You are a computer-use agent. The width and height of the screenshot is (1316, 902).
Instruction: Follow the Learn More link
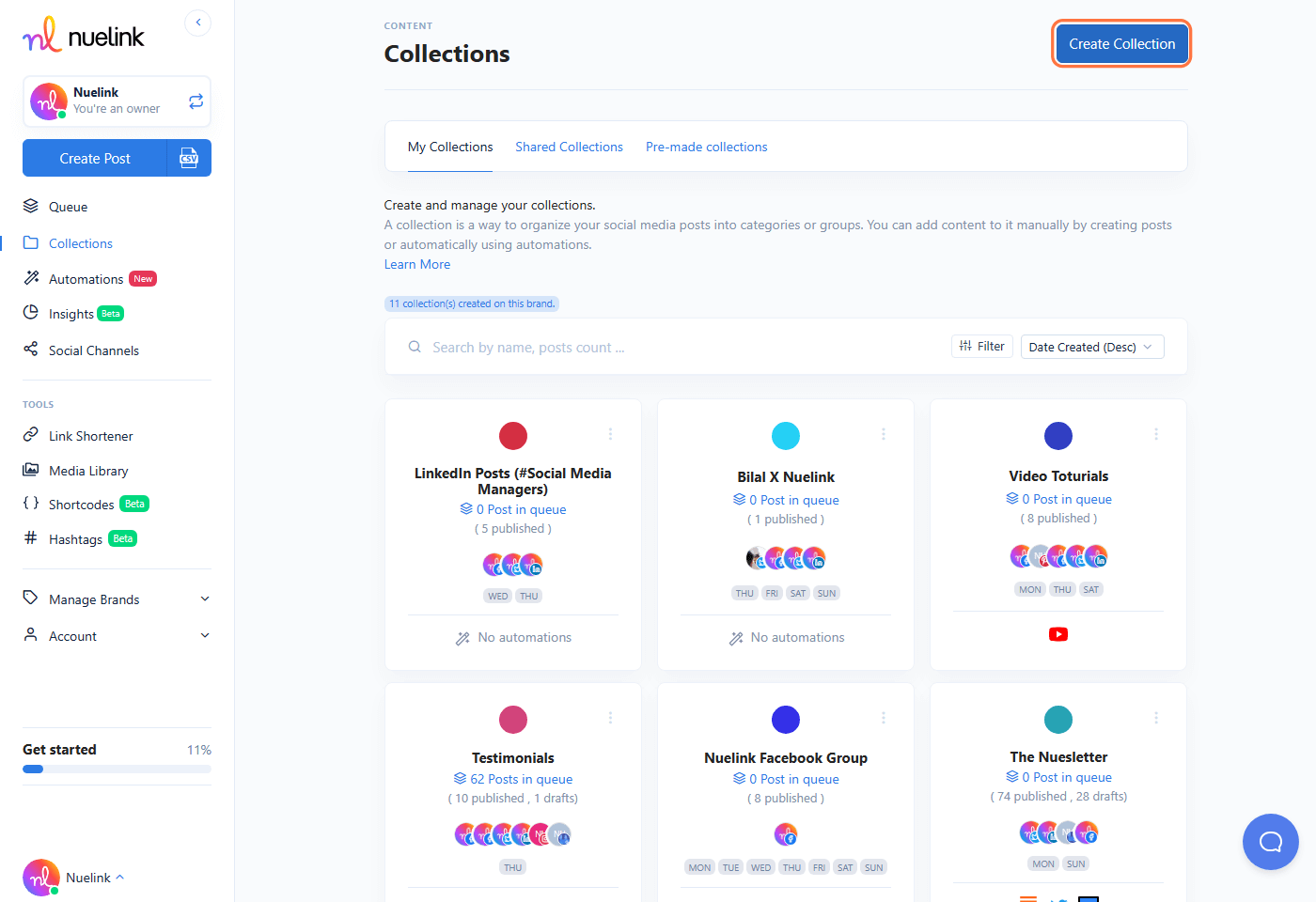417,264
